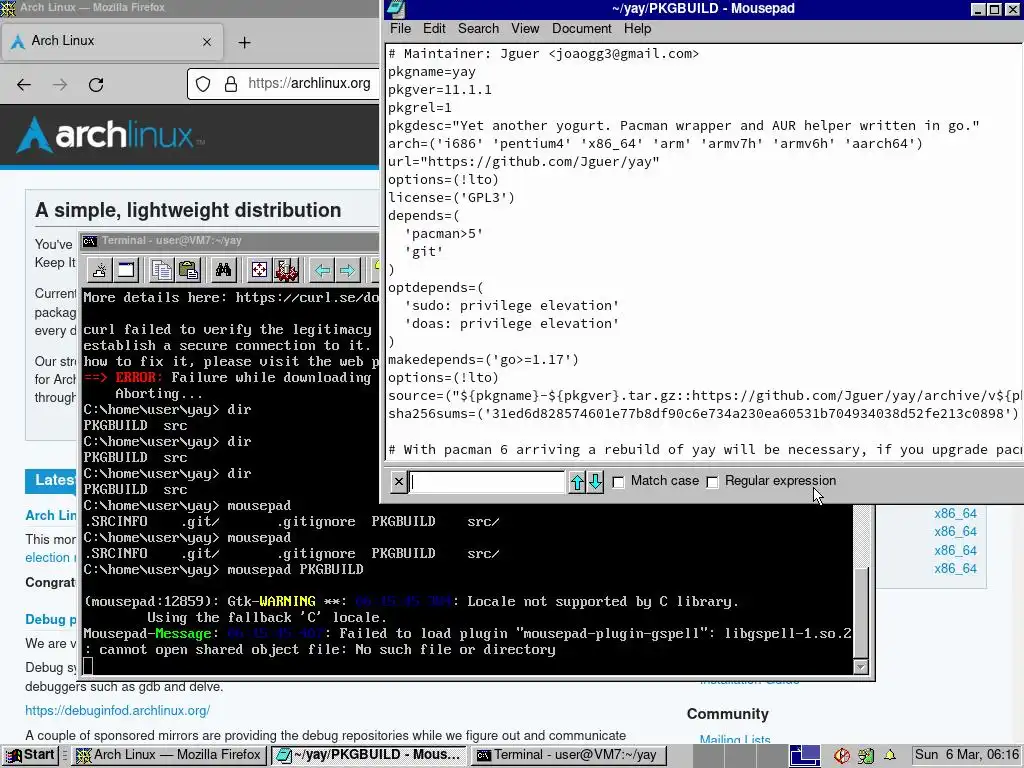This screenshot has height=768, width=1024.
Task: Click the muted volume tray icon
Action: (842, 756)
